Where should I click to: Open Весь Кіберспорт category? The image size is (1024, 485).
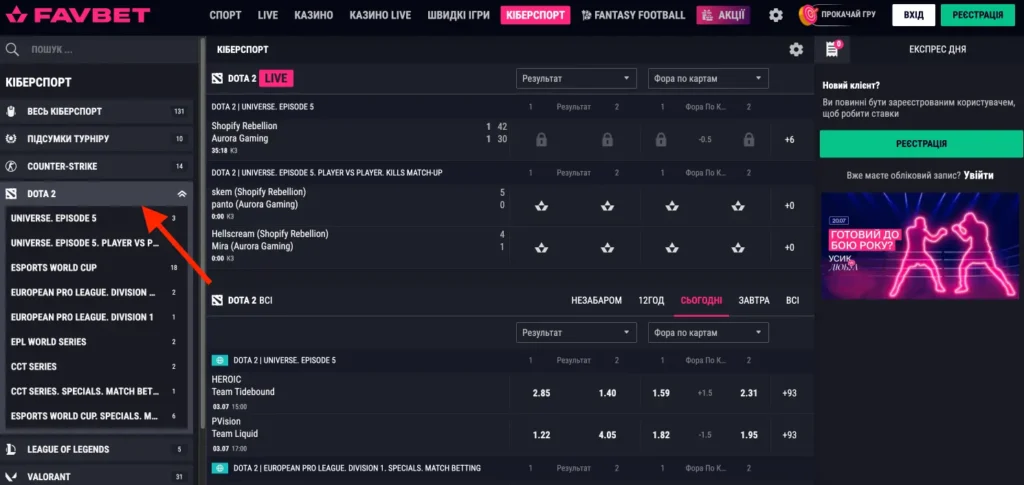[96, 112]
